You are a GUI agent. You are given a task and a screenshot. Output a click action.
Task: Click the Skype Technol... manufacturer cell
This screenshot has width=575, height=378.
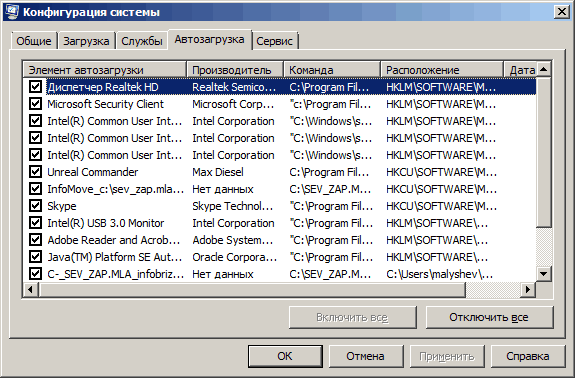(232, 206)
